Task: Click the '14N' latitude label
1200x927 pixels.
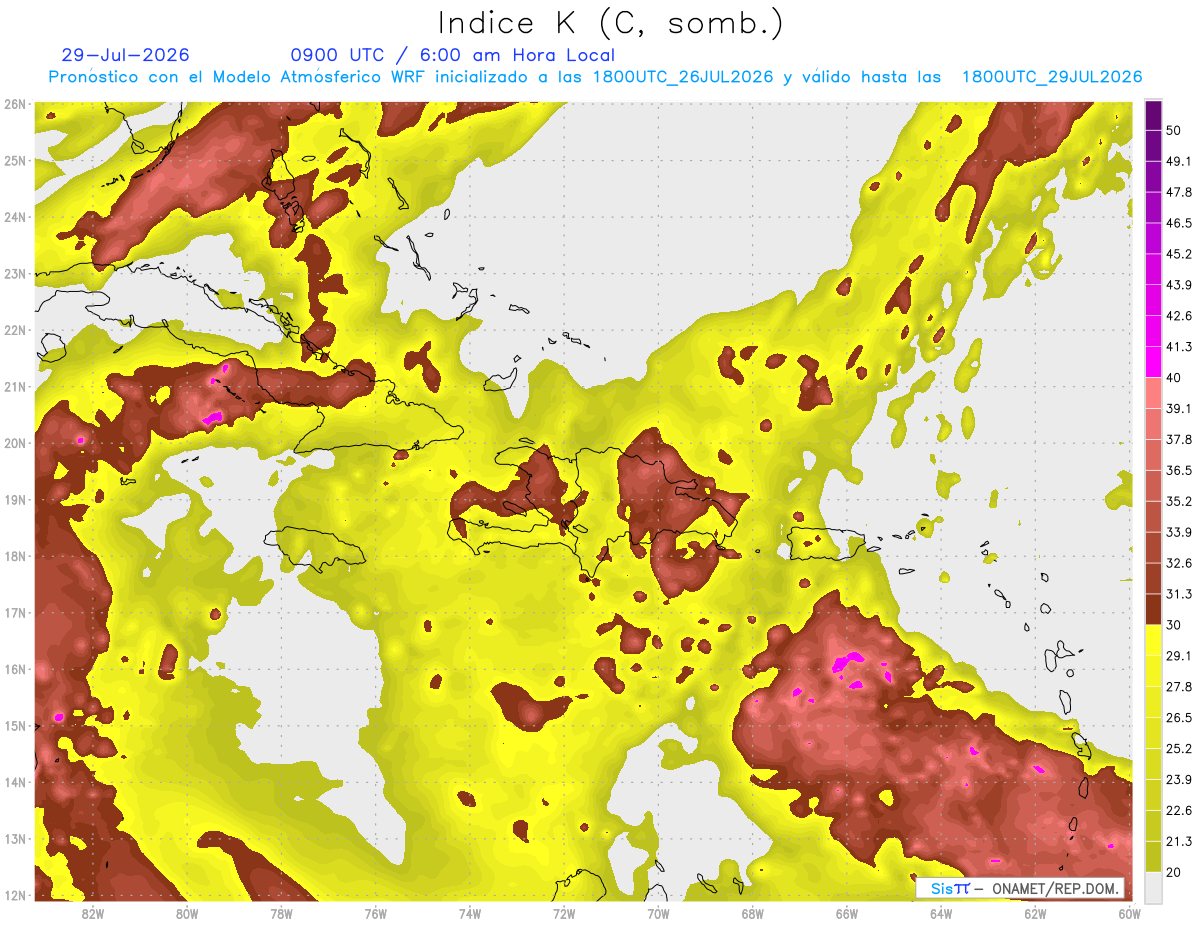Action: pyautogui.click(x=15, y=782)
